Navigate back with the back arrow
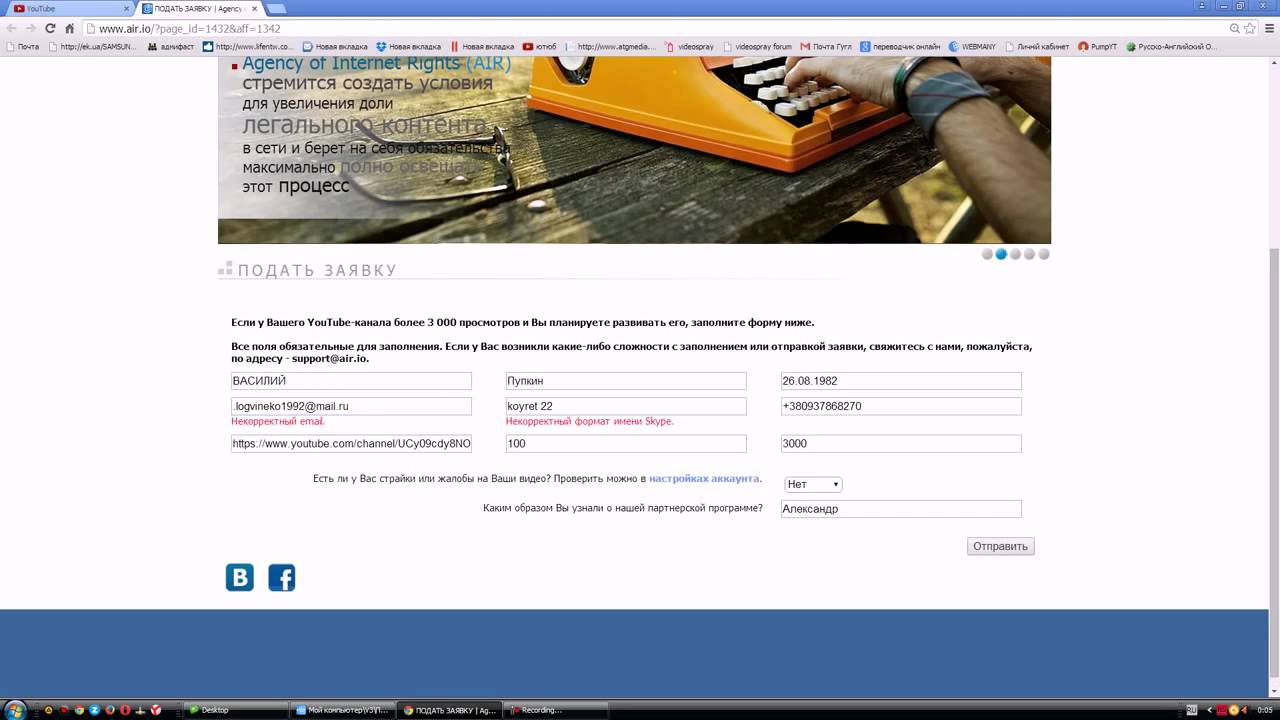This screenshot has height=720, width=1280. click(x=12, y=28)
